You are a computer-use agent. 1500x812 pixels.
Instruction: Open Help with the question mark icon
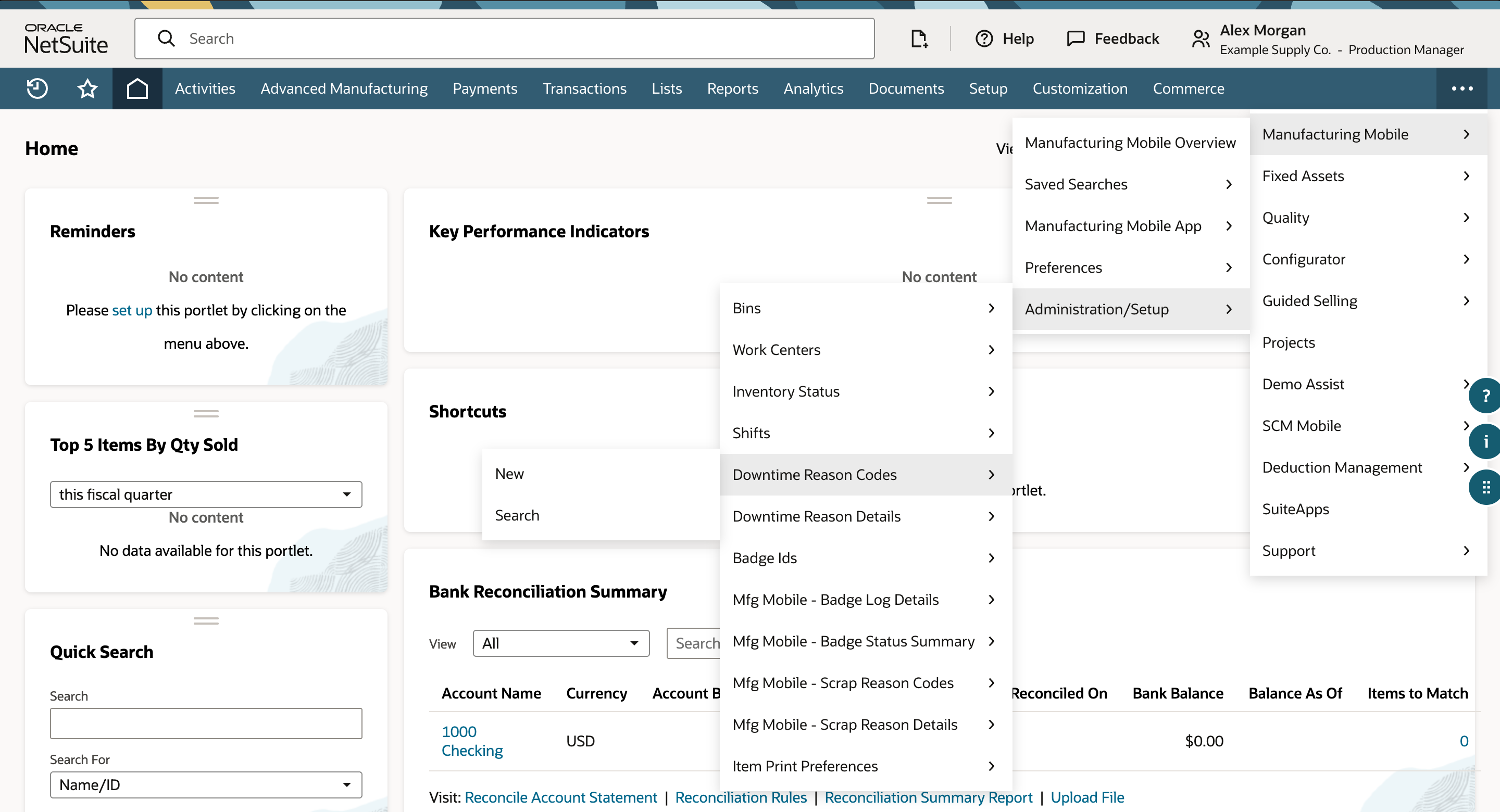coord(984,39)
